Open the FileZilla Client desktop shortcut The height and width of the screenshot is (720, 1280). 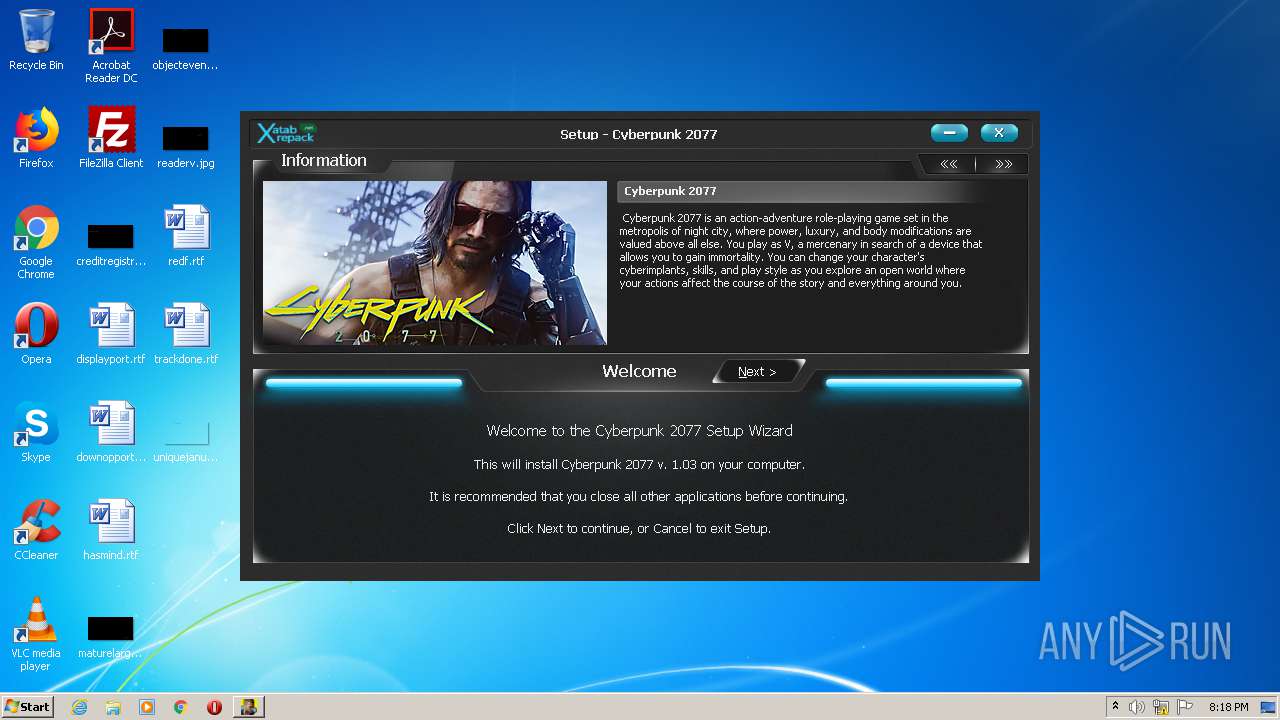click(111, 138)
